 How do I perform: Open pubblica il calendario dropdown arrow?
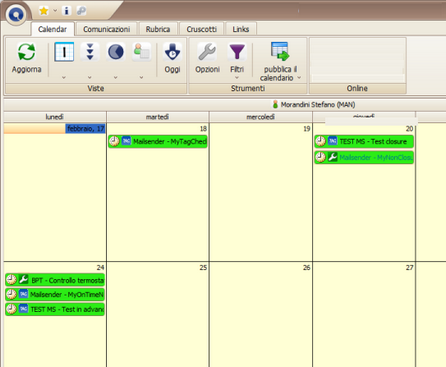(x=299, y=77)
